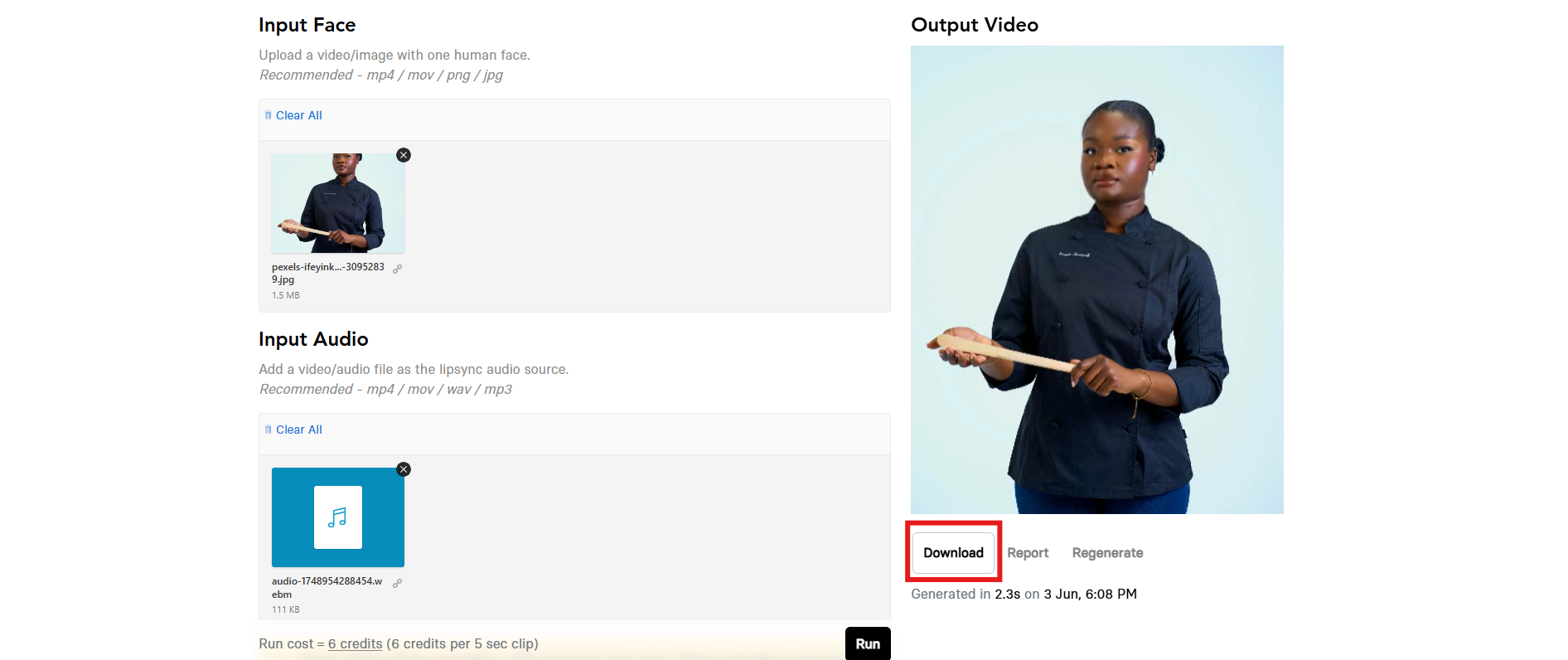1568x660 pixels.
Task: Click the Output Video heading
Action: [975, 25]
